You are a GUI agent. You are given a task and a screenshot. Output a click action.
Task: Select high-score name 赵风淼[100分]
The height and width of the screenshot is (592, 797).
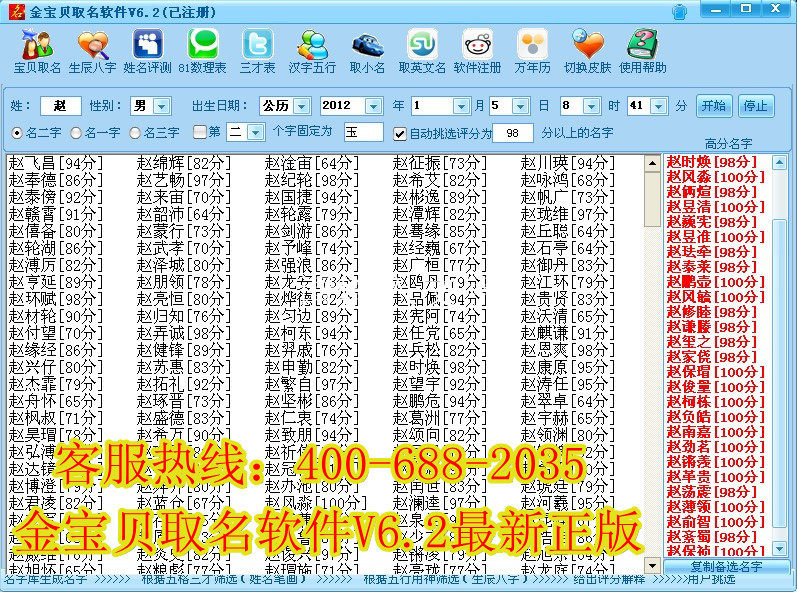716,177
